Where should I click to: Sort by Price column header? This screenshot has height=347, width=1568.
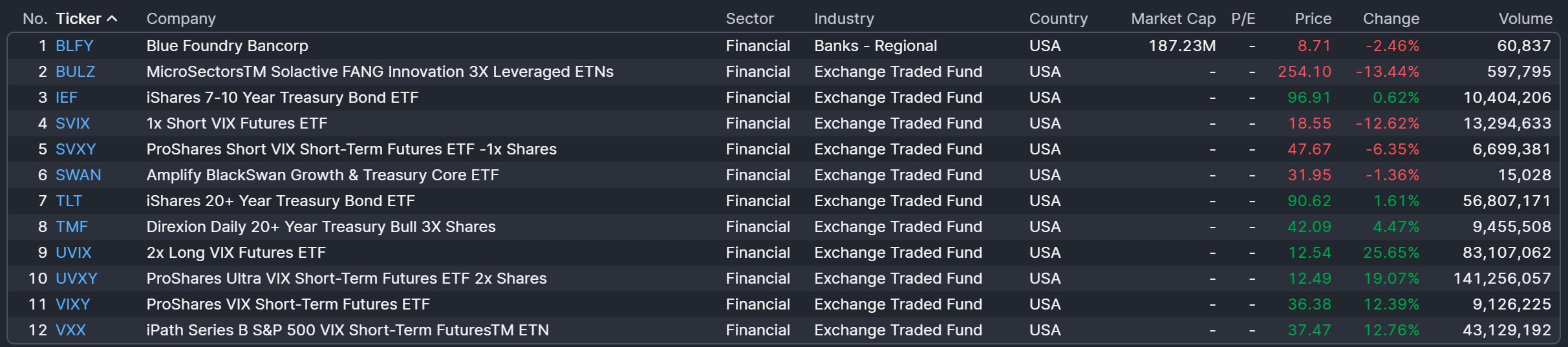[x=1313, y=19]
